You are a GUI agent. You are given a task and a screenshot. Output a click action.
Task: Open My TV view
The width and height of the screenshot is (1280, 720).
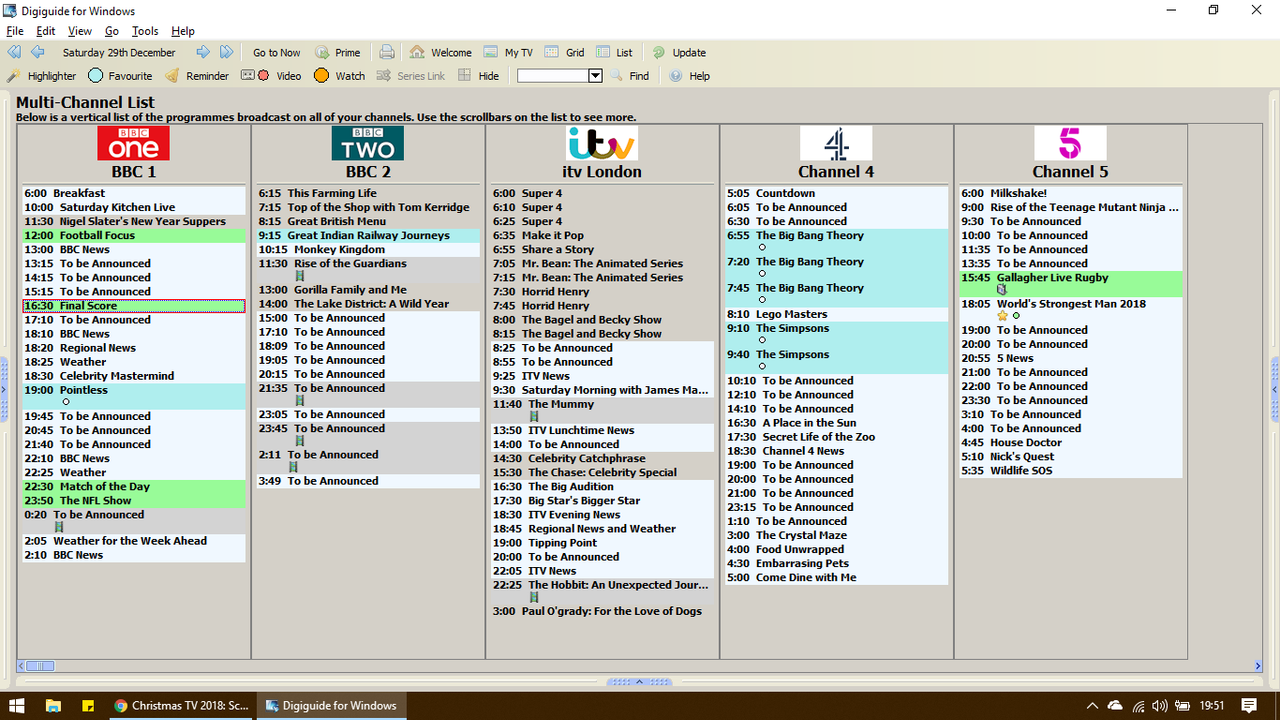pos(508,52)
